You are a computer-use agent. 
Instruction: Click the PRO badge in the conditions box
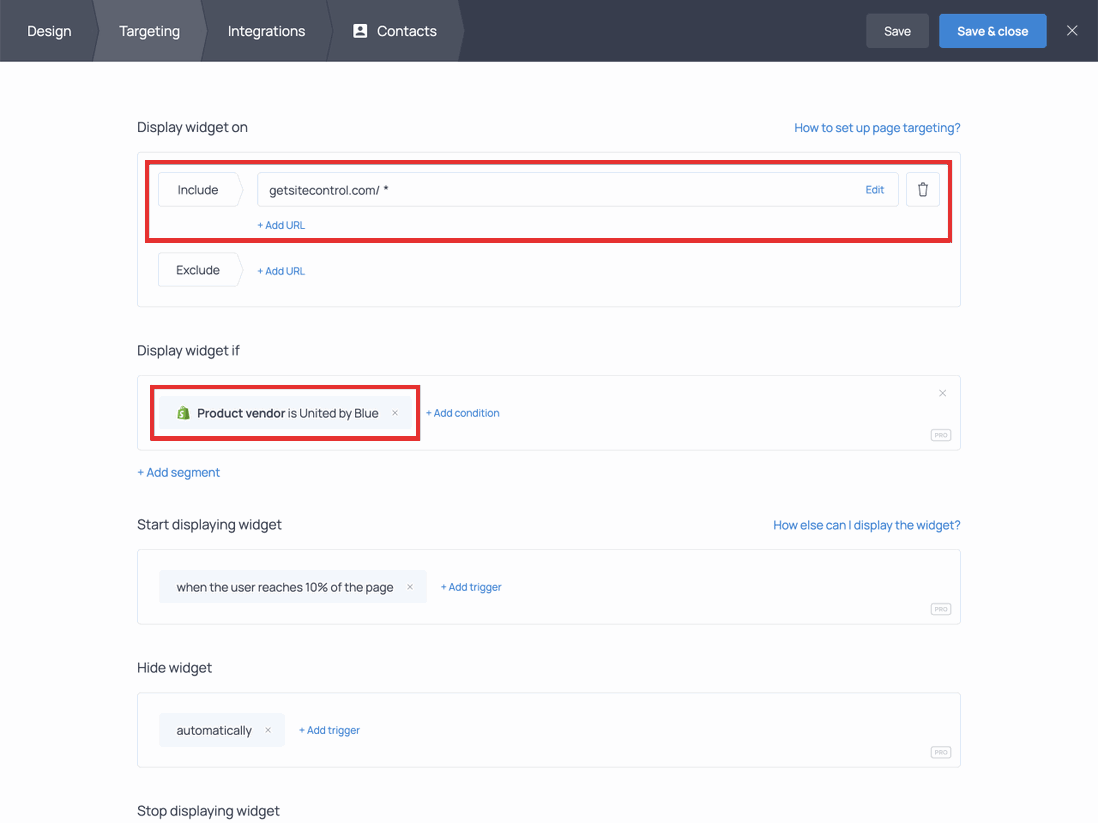(x=941, y=435)
